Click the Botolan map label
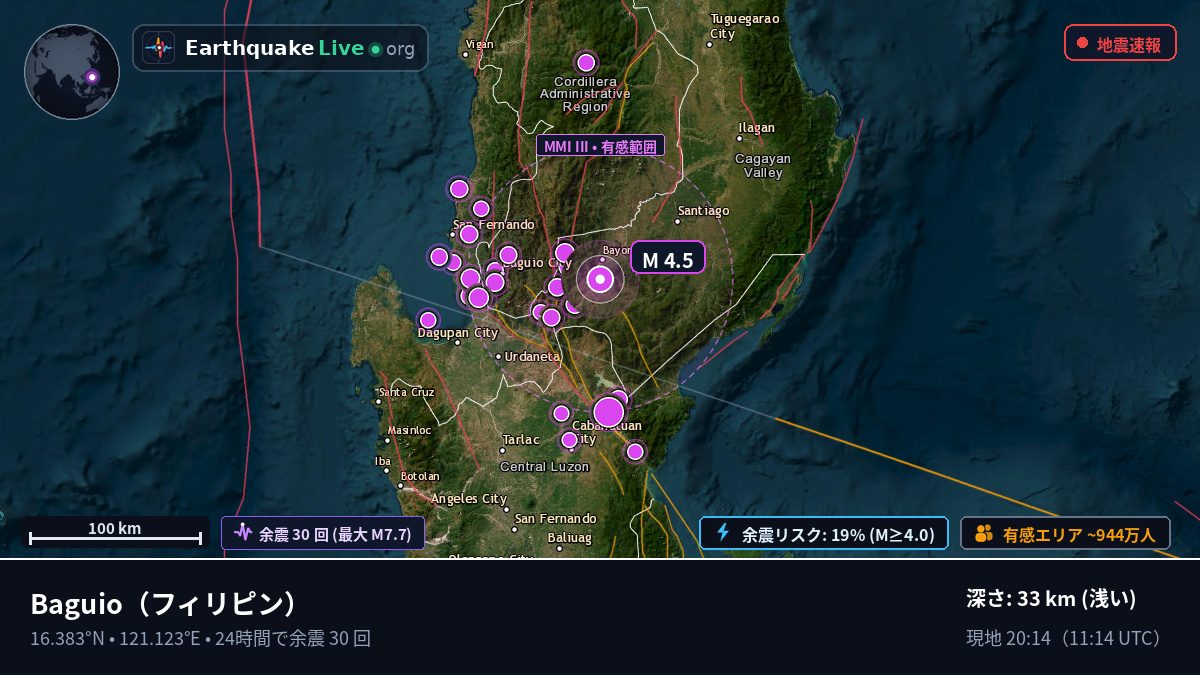1200x675 pixels. coord(420,476)
